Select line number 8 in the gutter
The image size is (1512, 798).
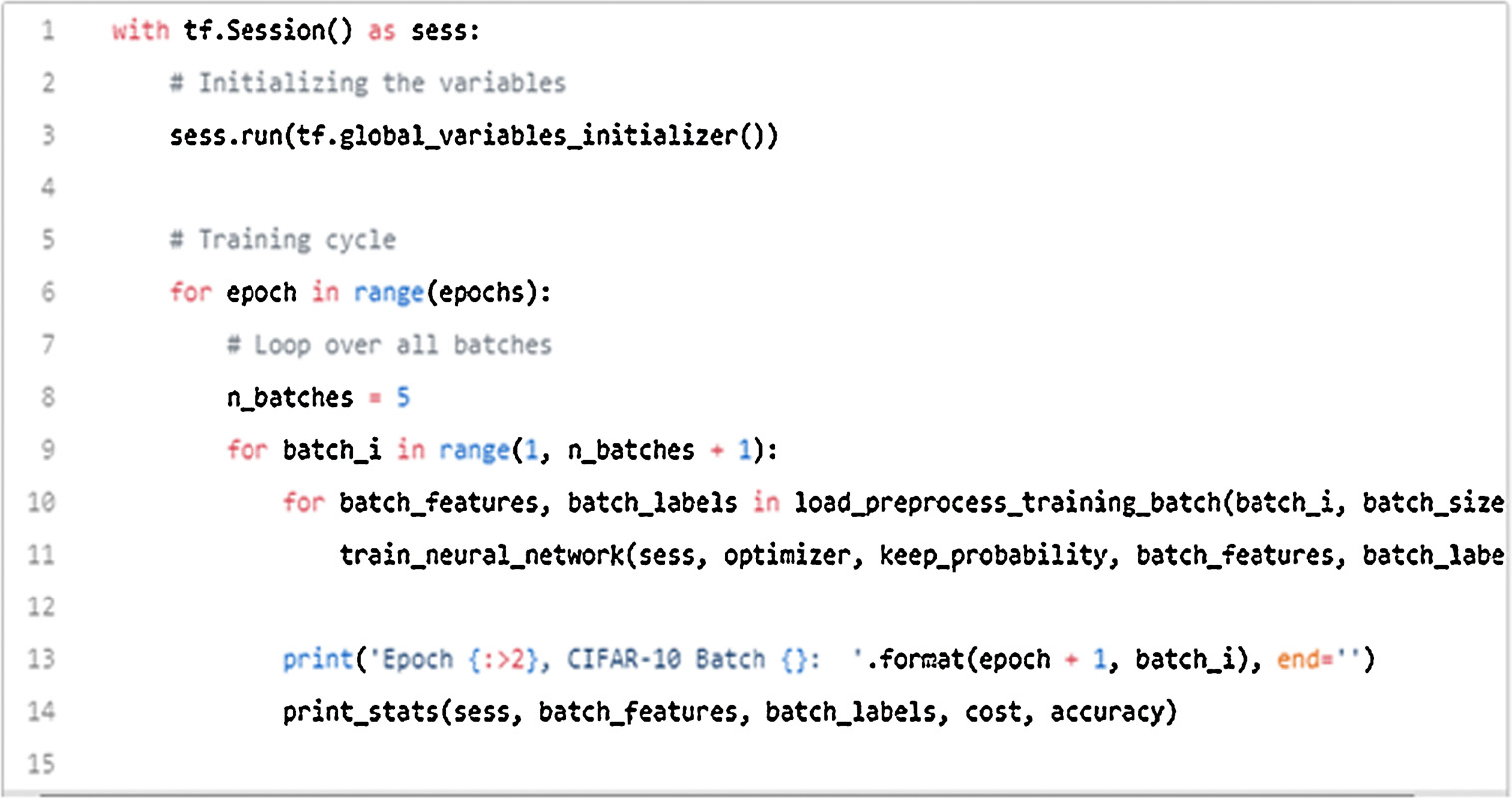coord(47,397)
